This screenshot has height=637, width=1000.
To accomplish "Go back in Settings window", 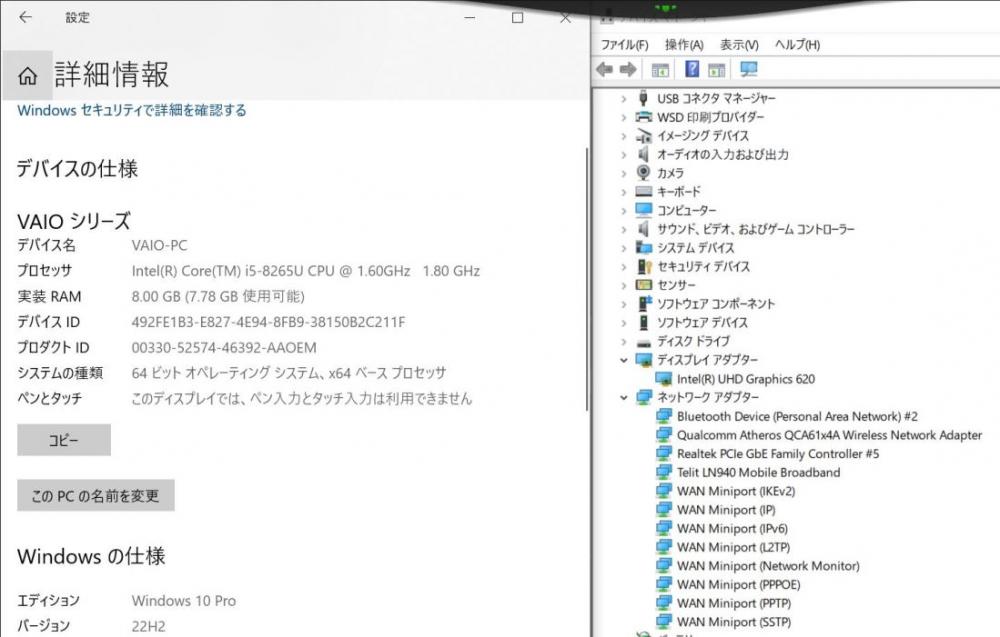I will coord(26,17).
